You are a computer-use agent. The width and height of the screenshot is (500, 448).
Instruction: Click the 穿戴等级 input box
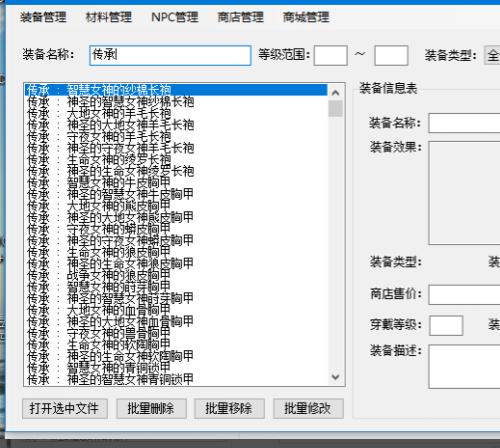pyautogui.click(x=446, y=325)
